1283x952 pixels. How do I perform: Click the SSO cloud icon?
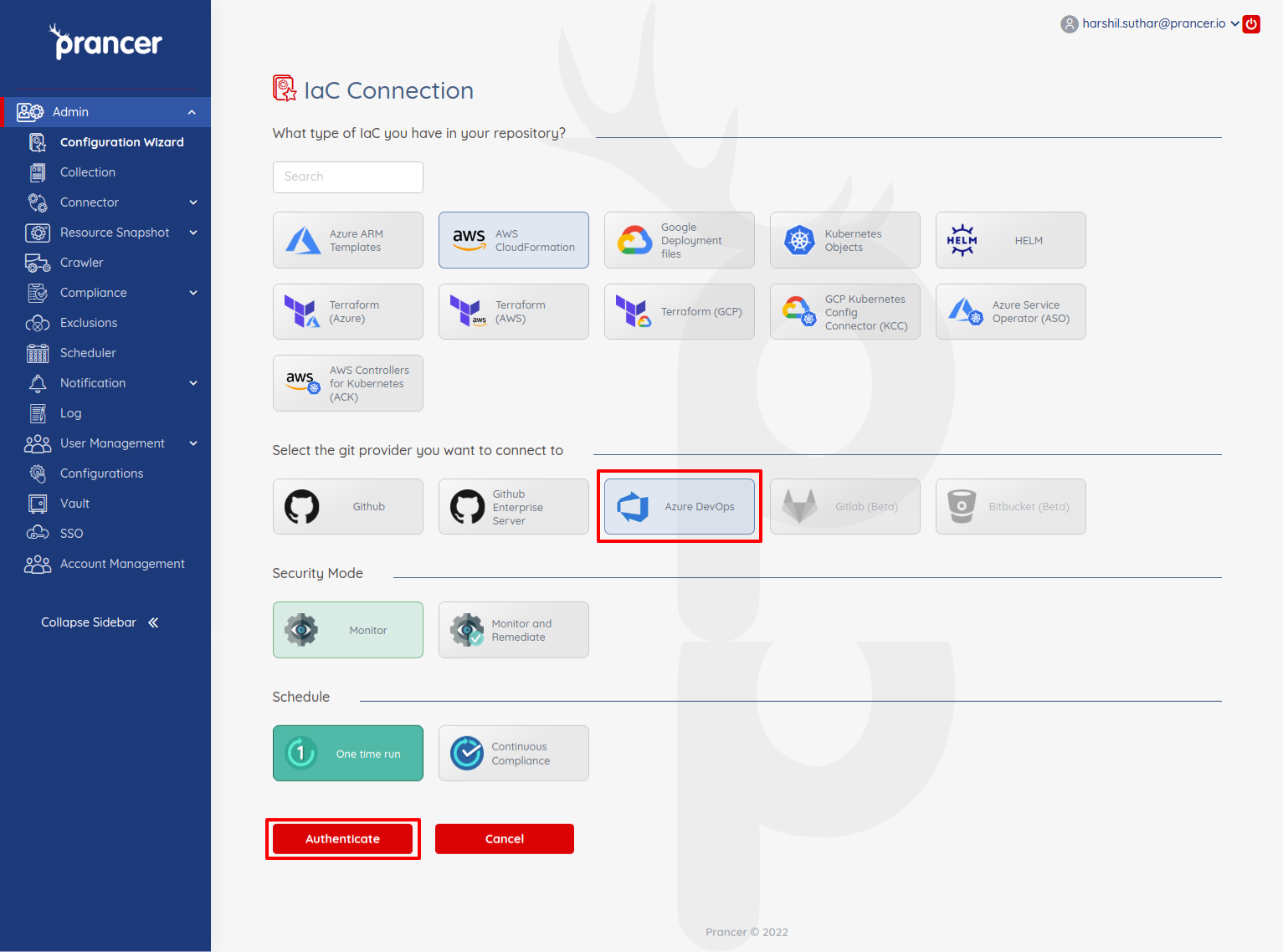pyautogui.click(x=38, y=534)
